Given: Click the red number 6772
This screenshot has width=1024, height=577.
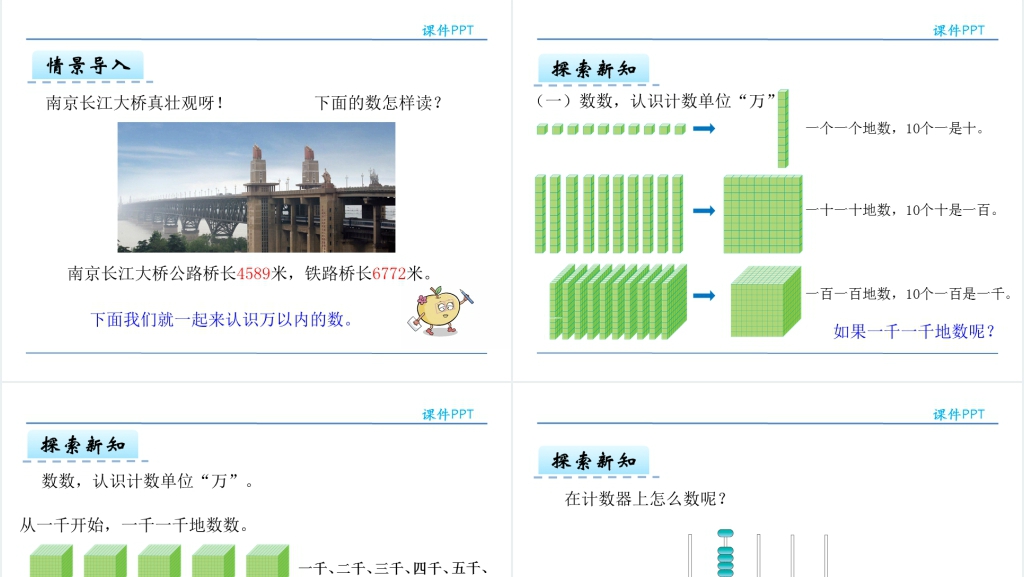Looking at the screenshot, I should (x=389, y=273).
